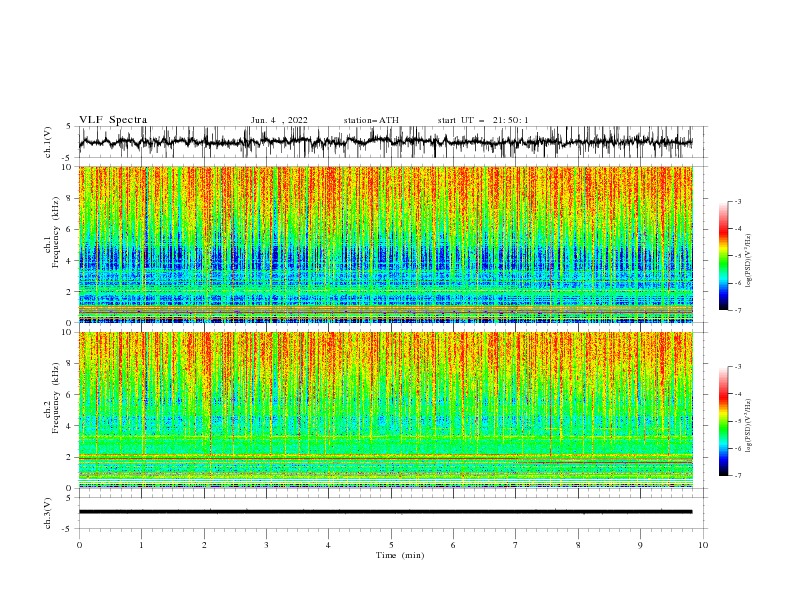Click the date 'Jun. 4, 2022' label

[279, 120]
